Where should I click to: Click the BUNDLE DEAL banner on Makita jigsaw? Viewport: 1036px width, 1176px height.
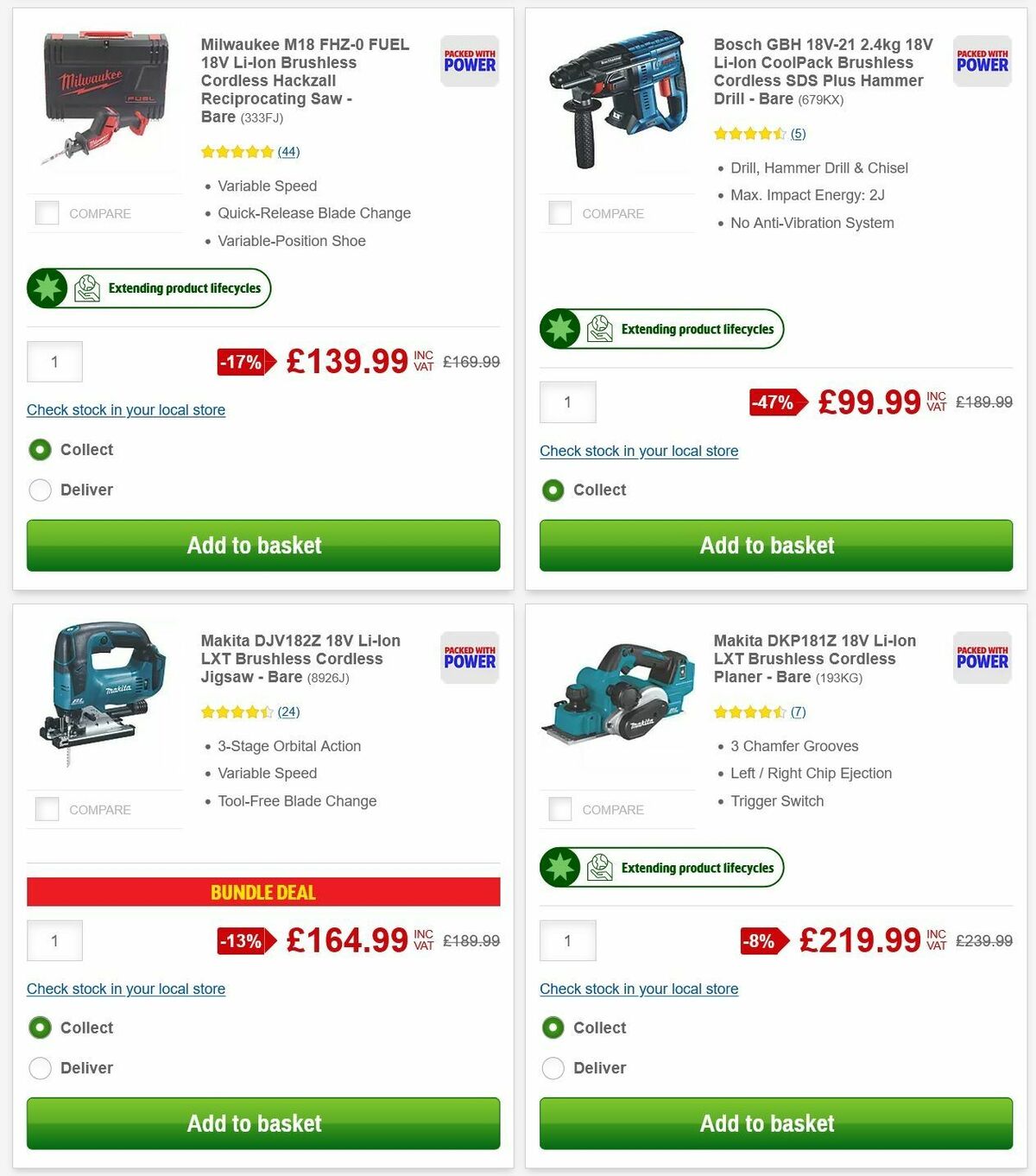(x=263, y=892)
